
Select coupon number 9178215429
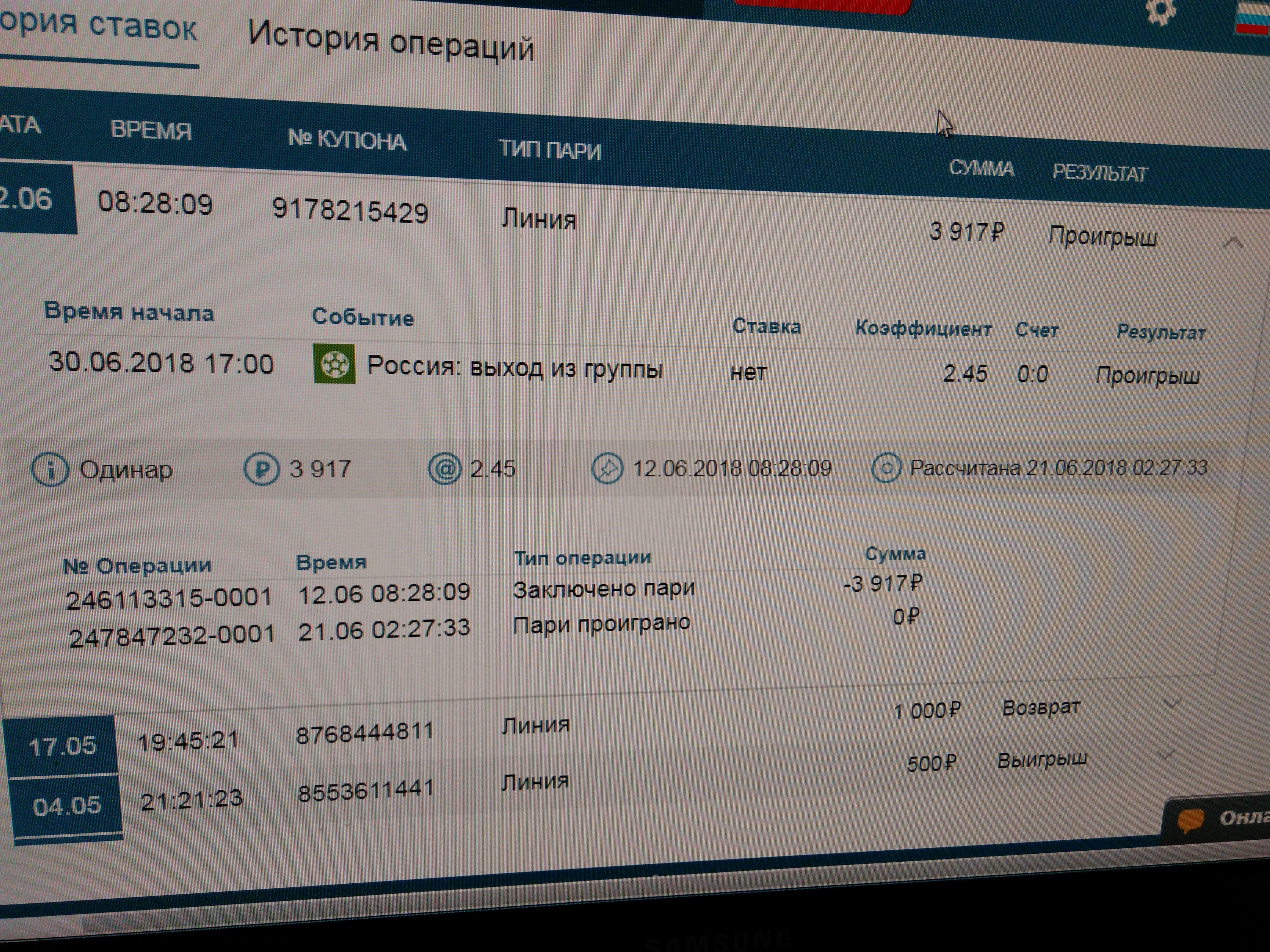coord(350,211)
